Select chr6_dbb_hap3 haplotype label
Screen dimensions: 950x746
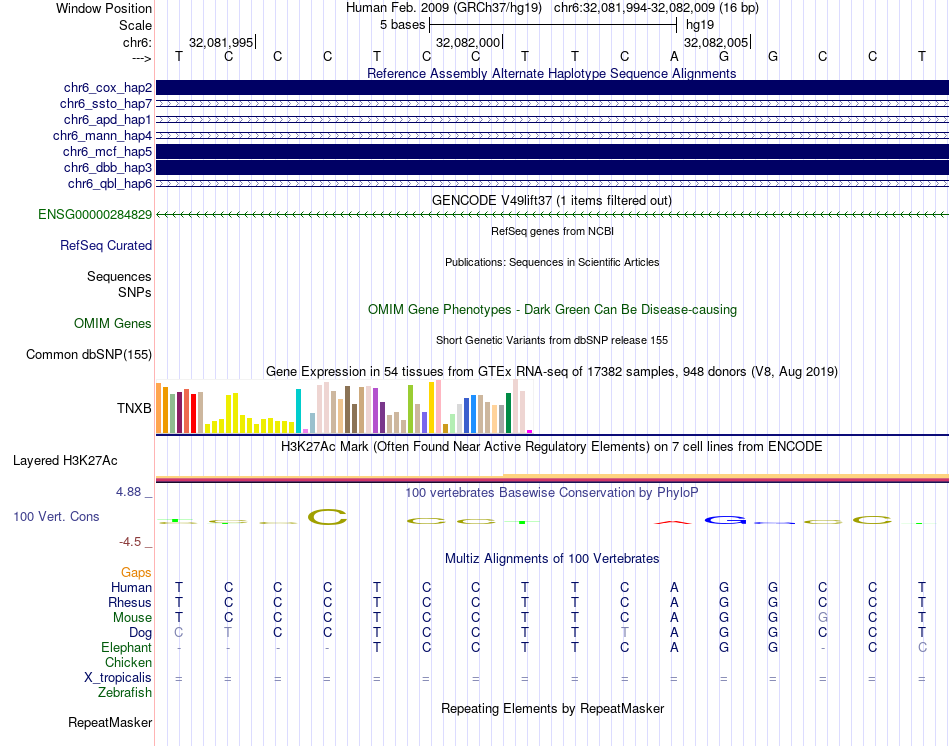pos(108,167)
